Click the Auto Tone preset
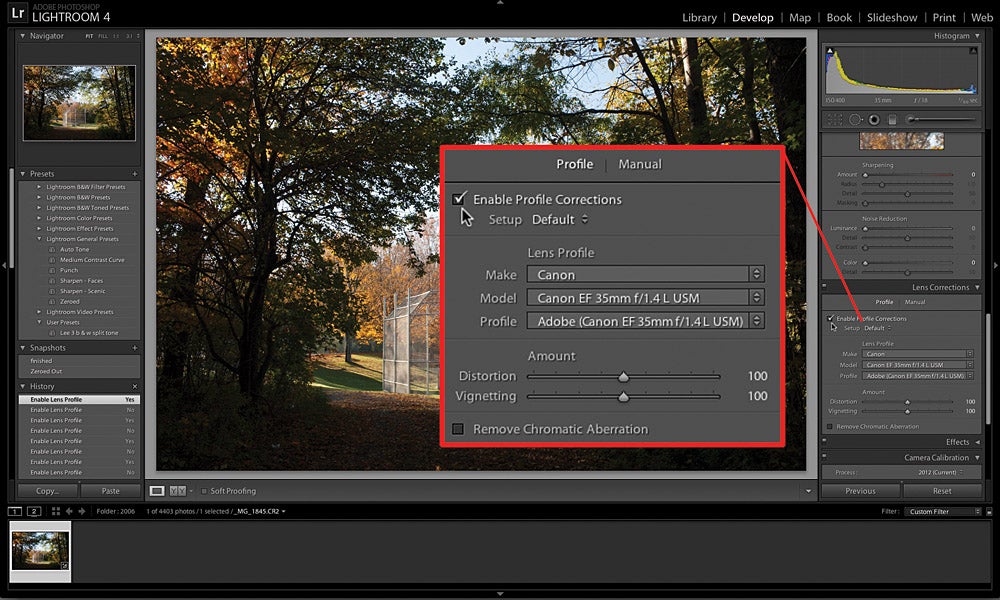The width and height of the screenshot is (1000, 600). tap(75, 249)
